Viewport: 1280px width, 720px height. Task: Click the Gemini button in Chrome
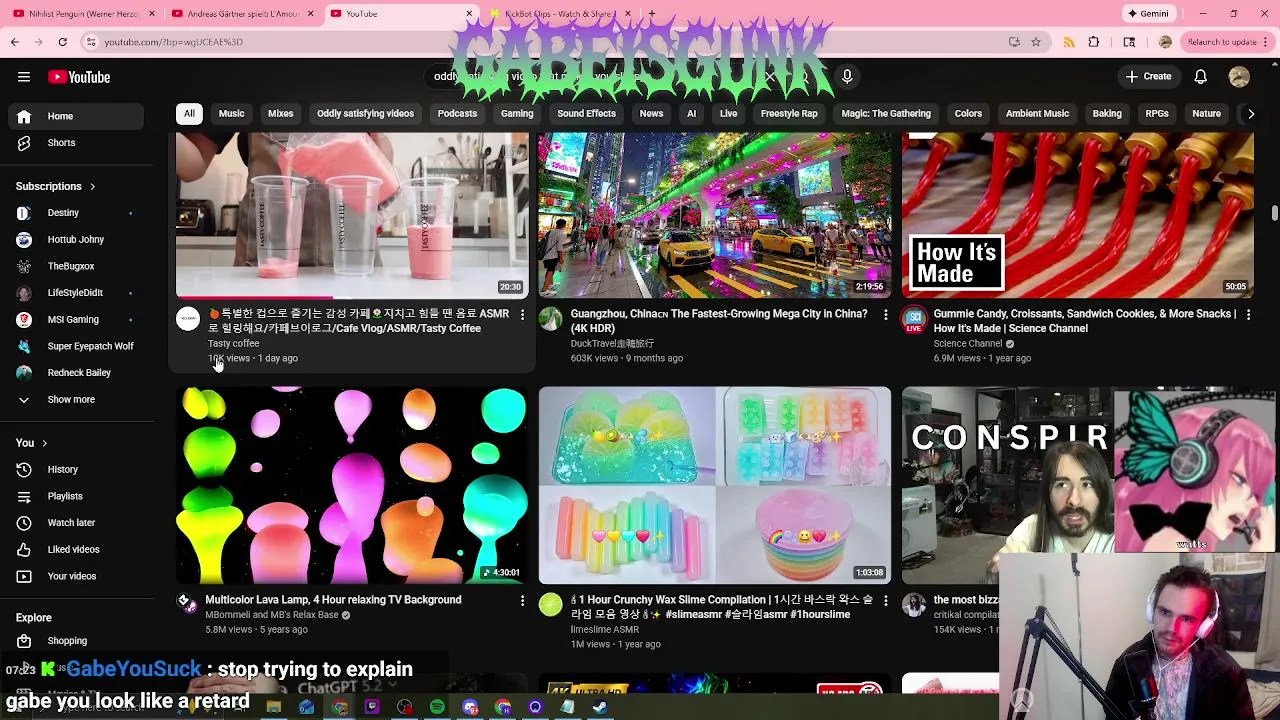pos(1148,14)
